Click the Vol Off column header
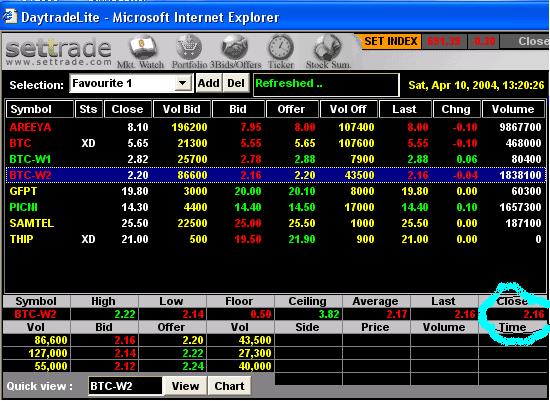550x401 pixels. coord(349,109)
